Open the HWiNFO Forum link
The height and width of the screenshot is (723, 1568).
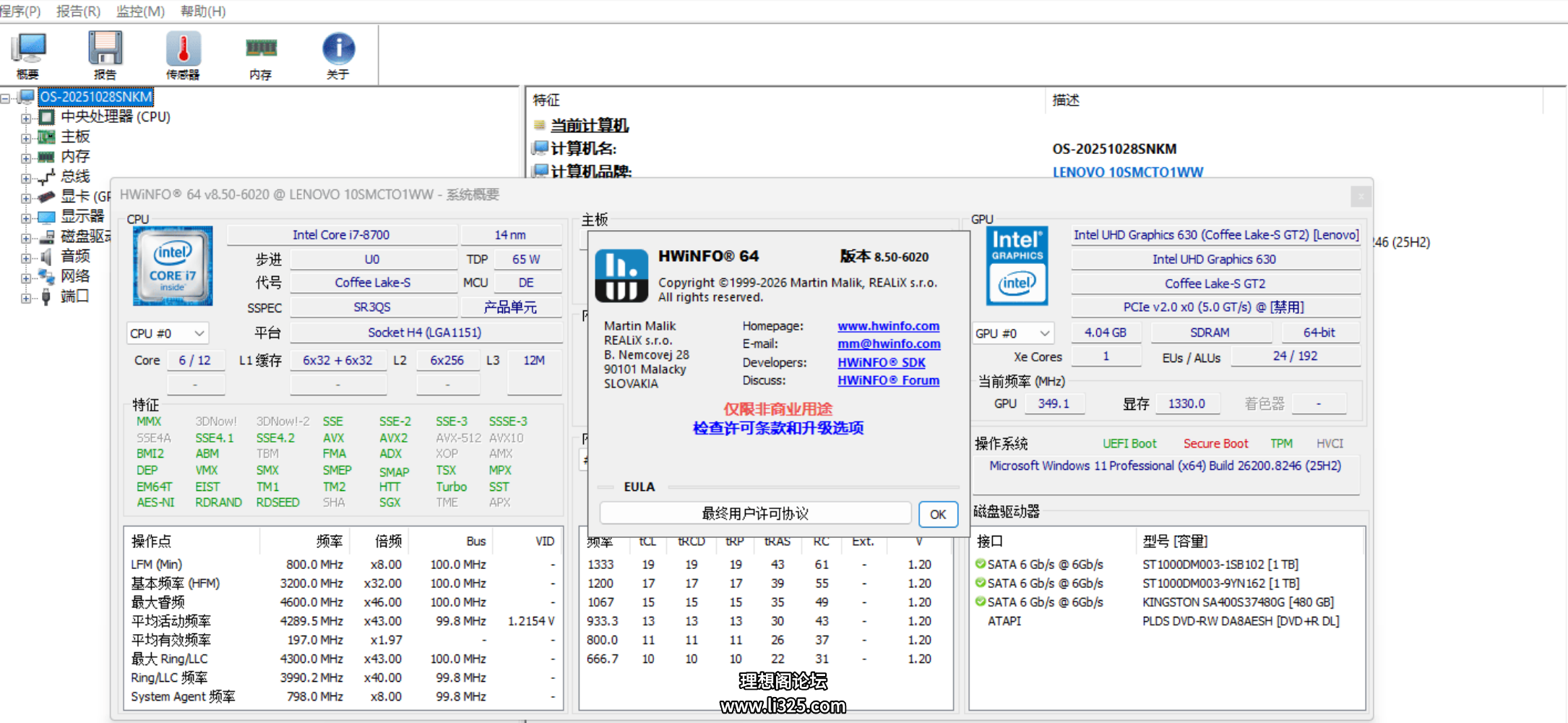click(888, 380)
